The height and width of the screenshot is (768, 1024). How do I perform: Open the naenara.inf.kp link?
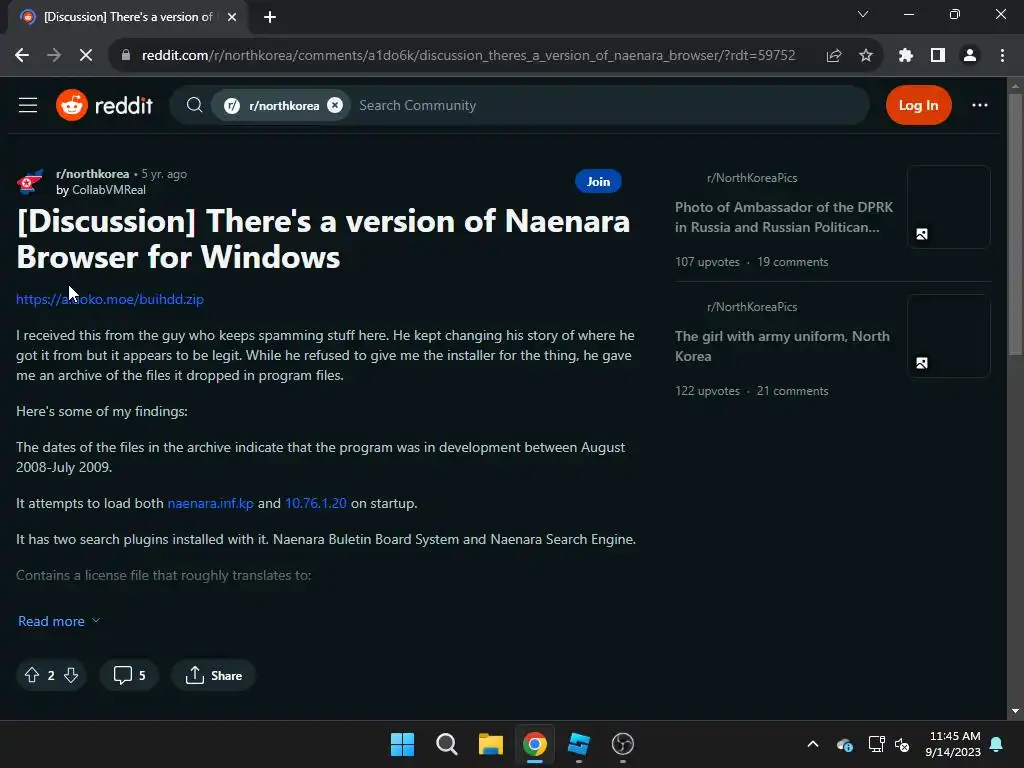coord(210,504)
